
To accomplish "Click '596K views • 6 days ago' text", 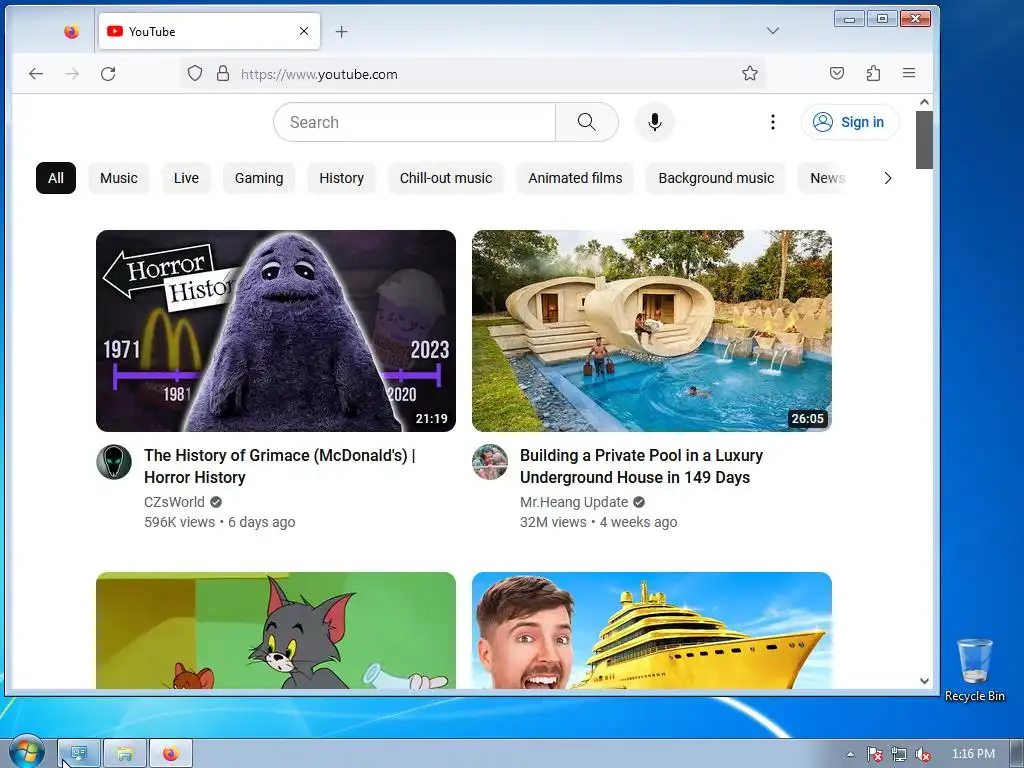I will coord(219,522).
